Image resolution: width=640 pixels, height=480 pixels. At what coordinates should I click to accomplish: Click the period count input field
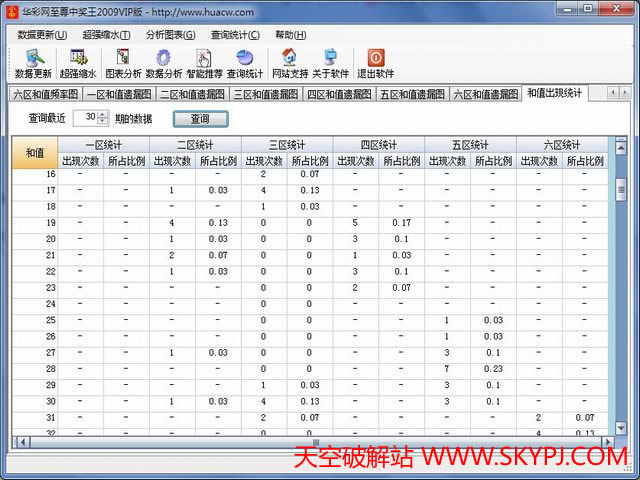[86, 118]
